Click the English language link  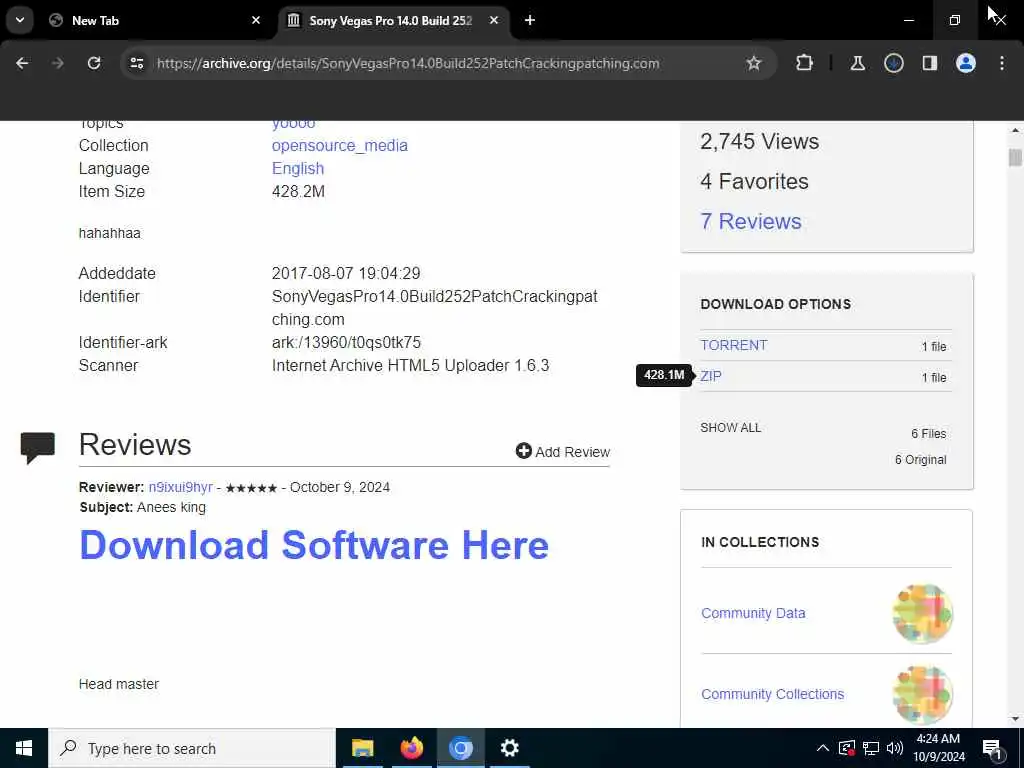click(298, 168)
